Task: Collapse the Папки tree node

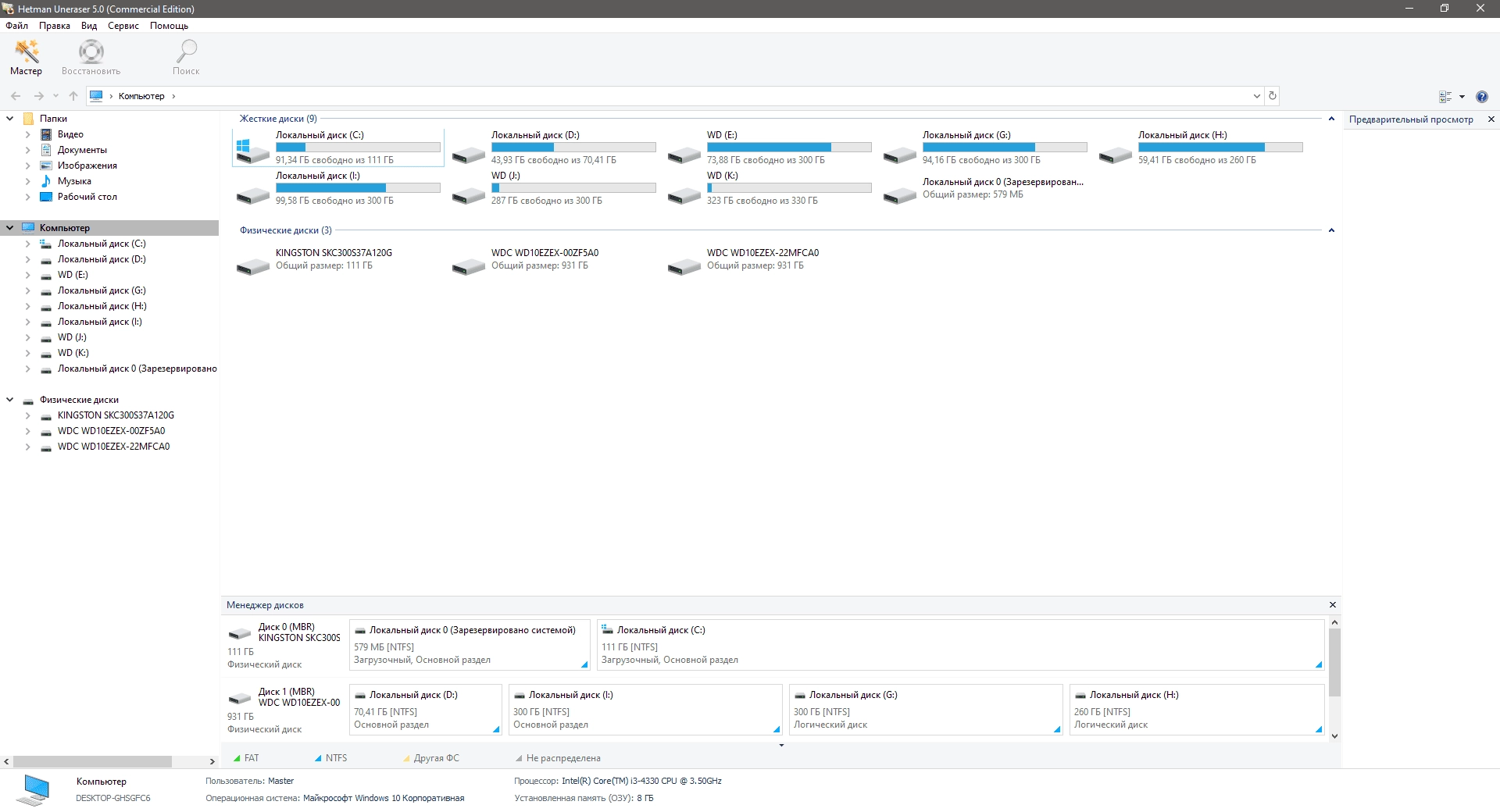Action: (x=10, y=119)
